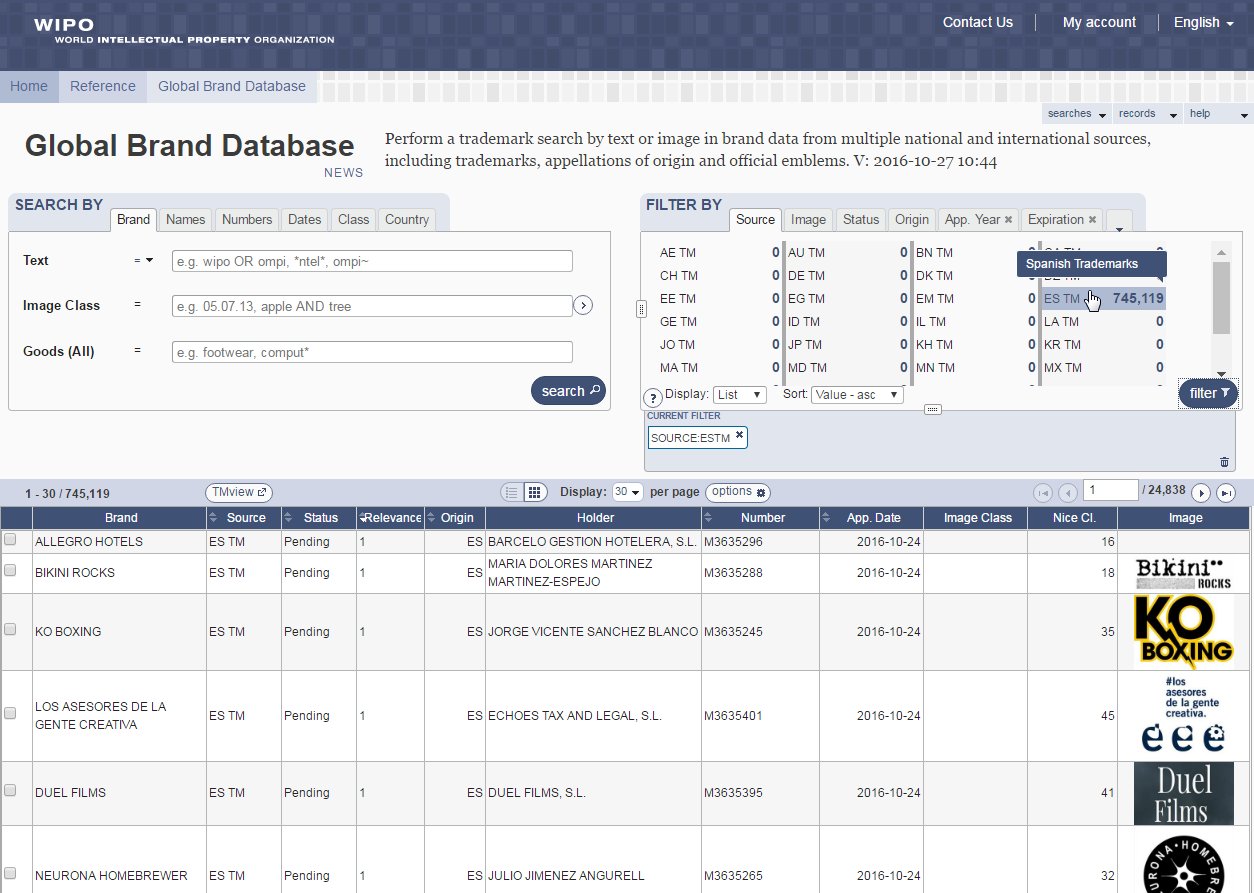Switch to the Numbers search tab
Viewport: 1254px width, 893px height.
tap(247, 220)
